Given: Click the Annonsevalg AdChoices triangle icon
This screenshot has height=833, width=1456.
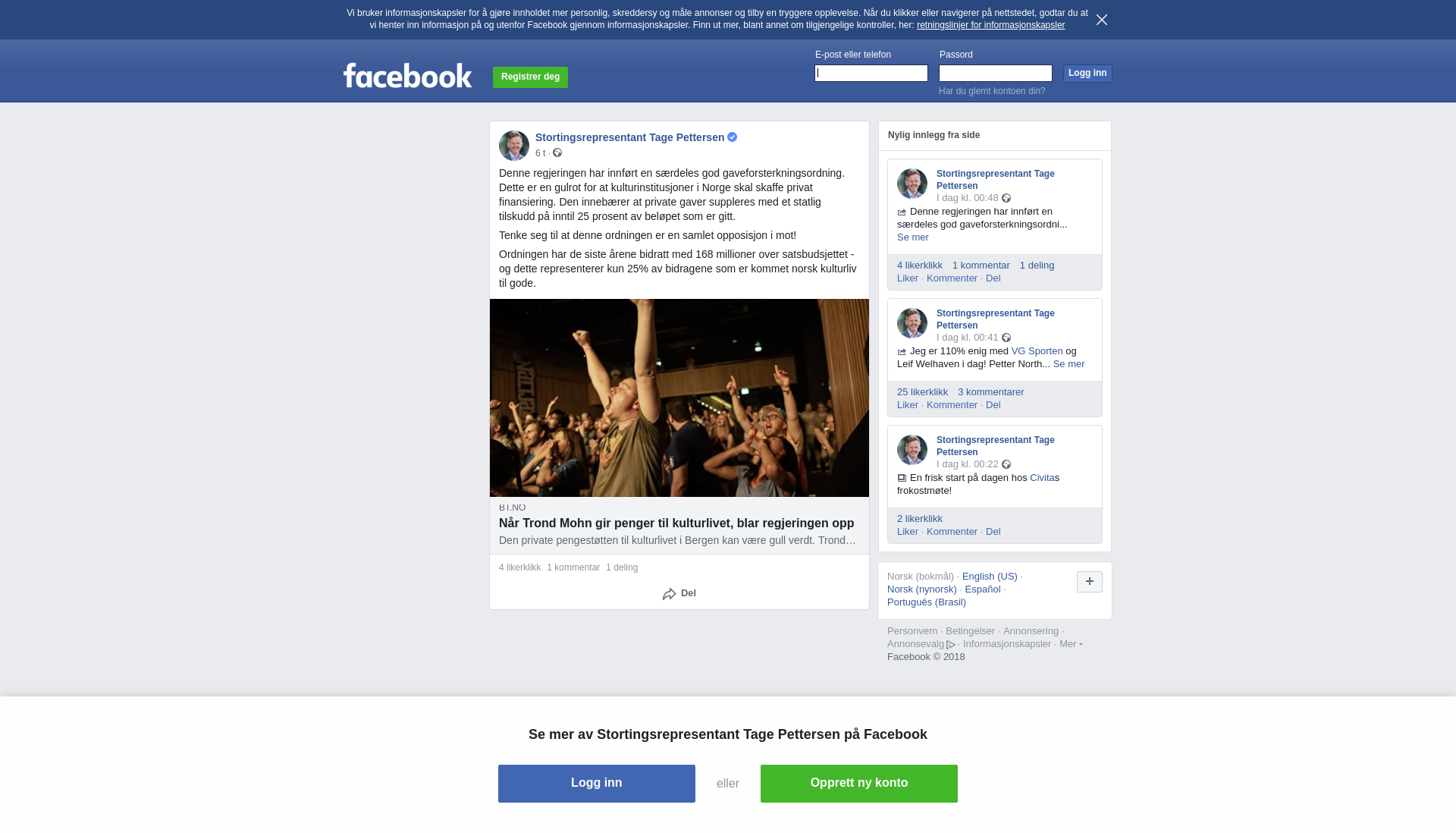Looking at the screenshot, I should click(951, 645).
